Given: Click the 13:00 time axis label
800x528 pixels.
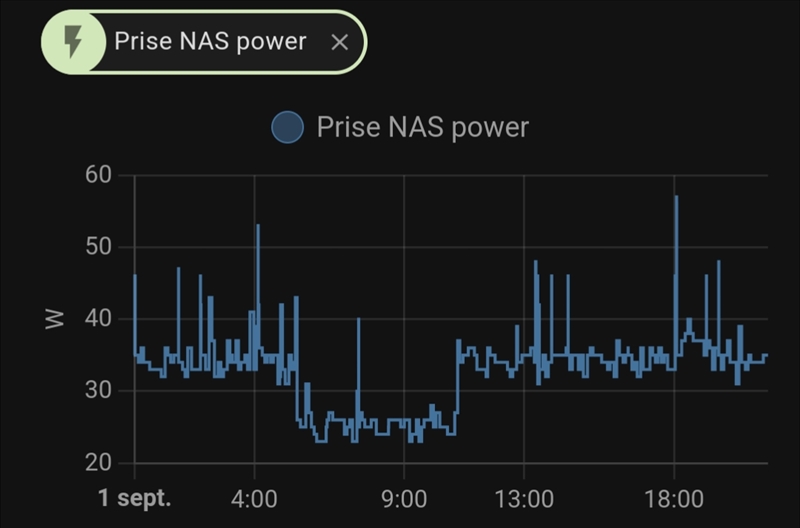Looking at the screenshot, I should pos(524,498).
